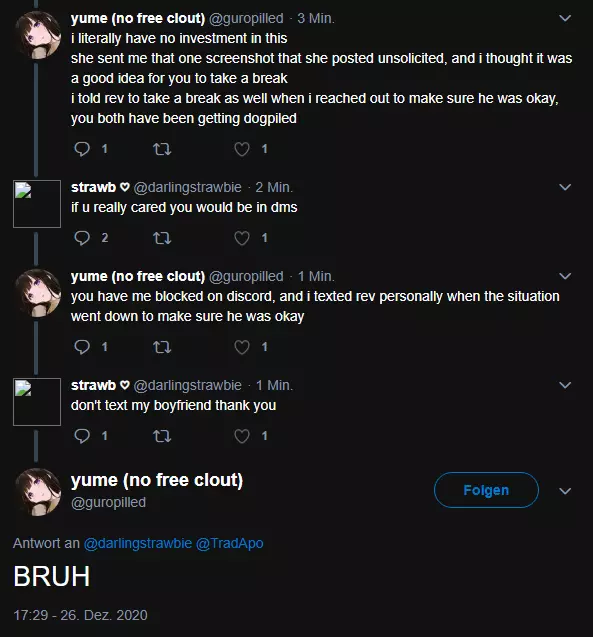The height and width of the screenshot is (637, 593).
Task: Like strawb's "if u really cared" tweet
Action: [x=242, y=238]
